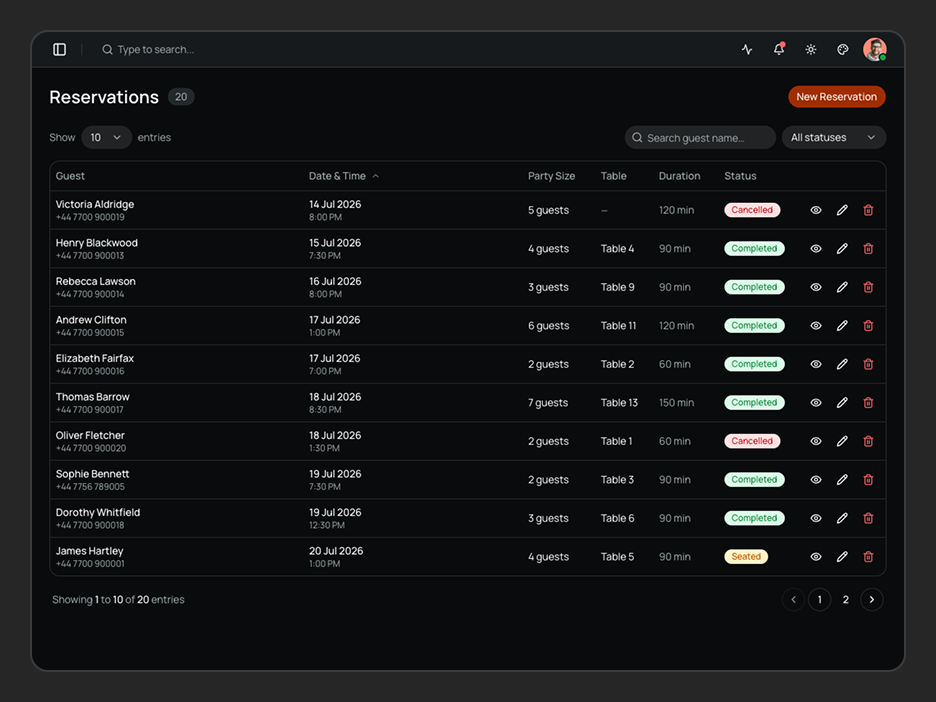Sort by Status column header

[x=740, y=176]
